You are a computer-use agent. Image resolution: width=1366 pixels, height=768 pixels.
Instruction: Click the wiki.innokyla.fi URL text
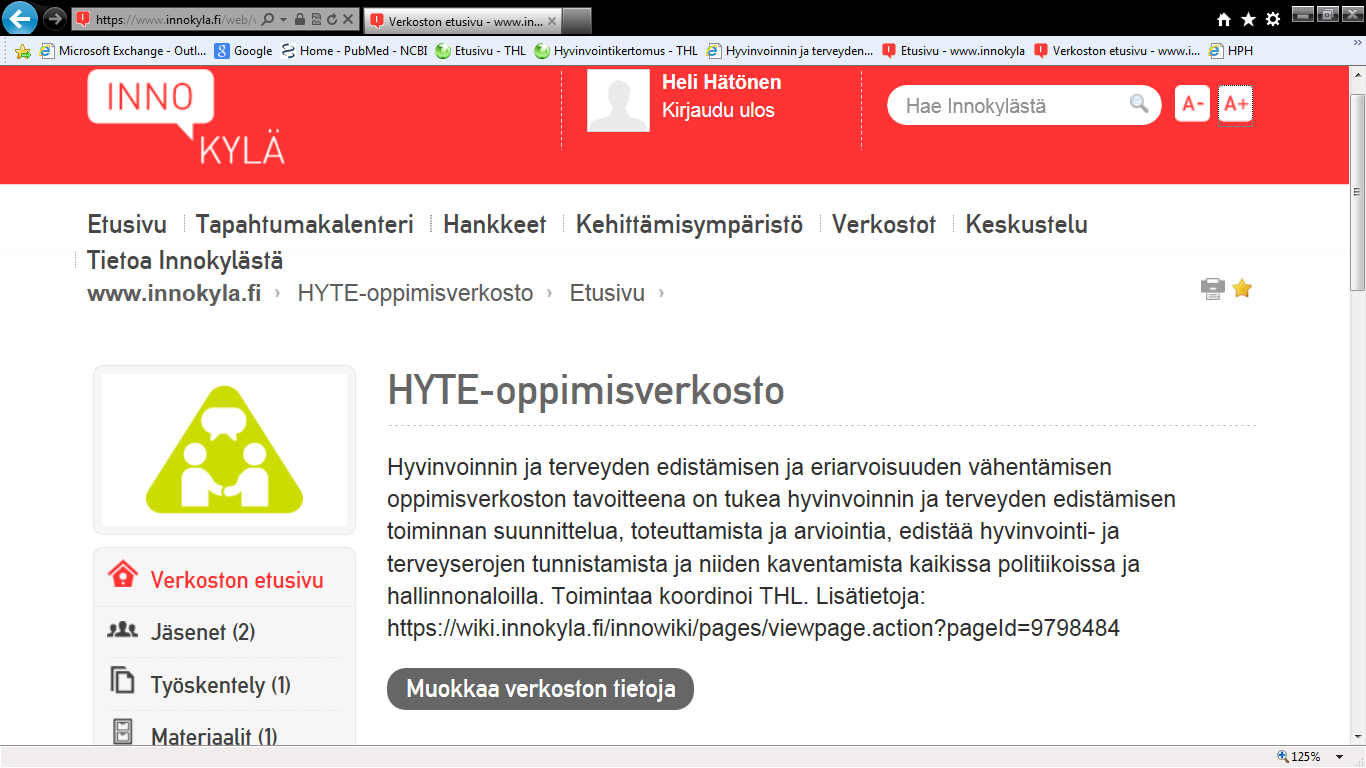753,629
